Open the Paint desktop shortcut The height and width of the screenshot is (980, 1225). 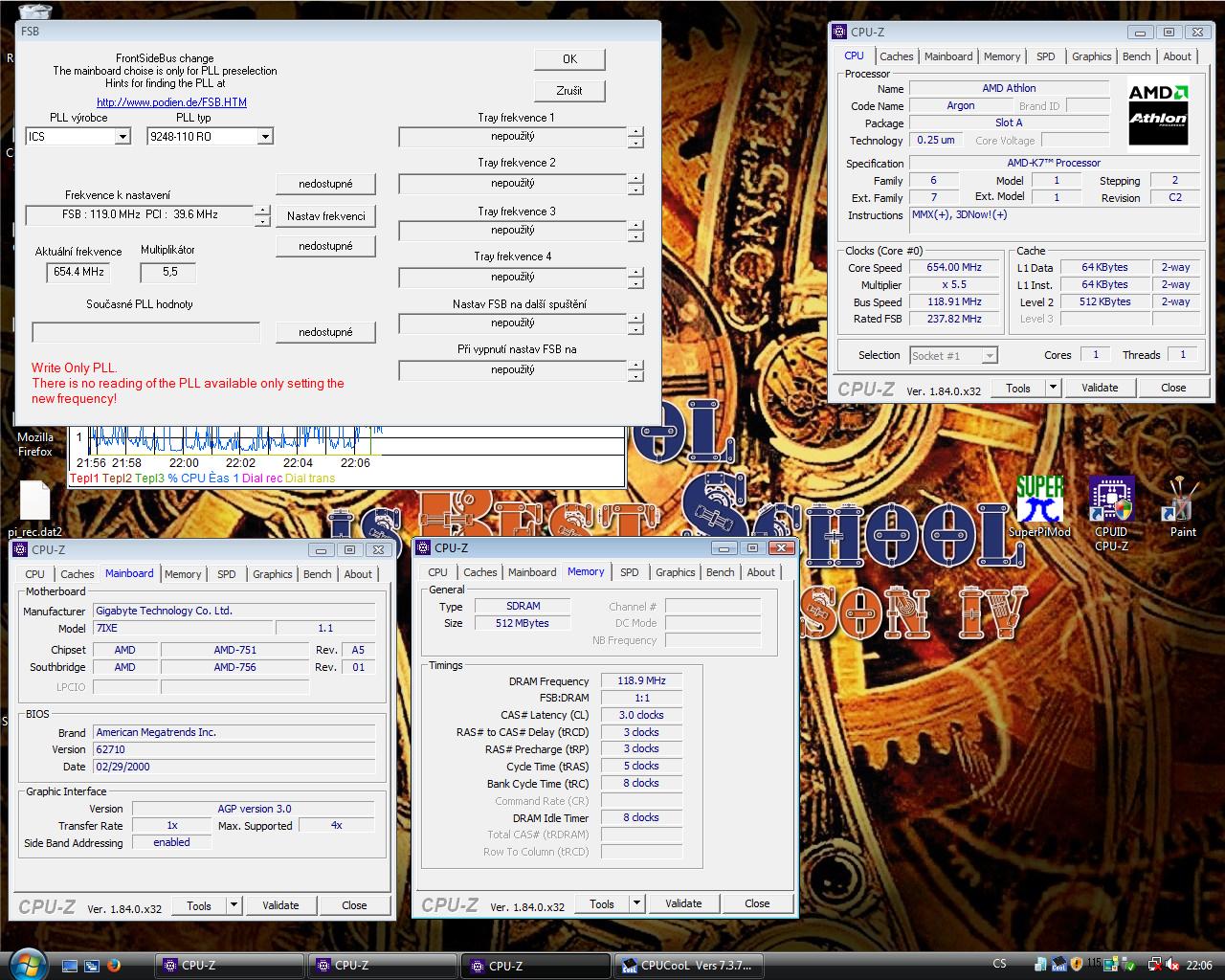pyautogui.click(x=1182, y=507)
